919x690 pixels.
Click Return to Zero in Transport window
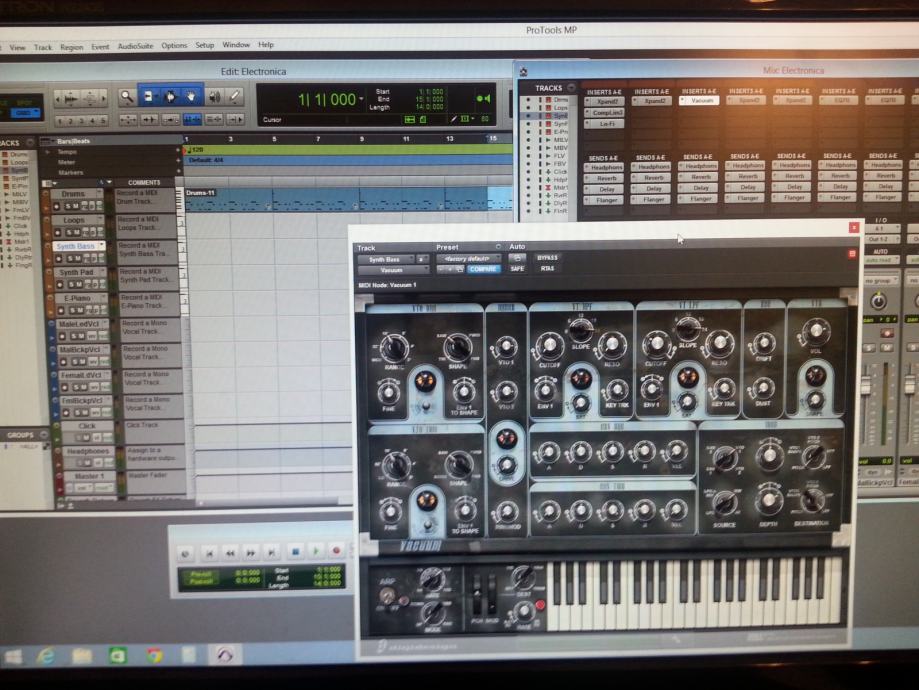(209, 552)
